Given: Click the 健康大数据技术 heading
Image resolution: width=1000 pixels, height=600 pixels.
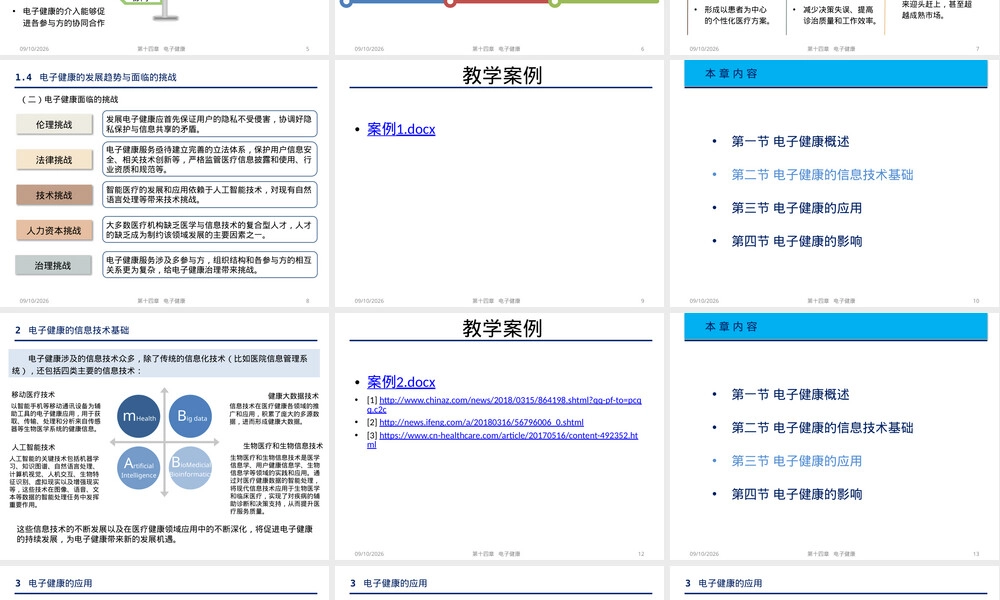Looking at the screenshot, I should click(x=293, y=396).
